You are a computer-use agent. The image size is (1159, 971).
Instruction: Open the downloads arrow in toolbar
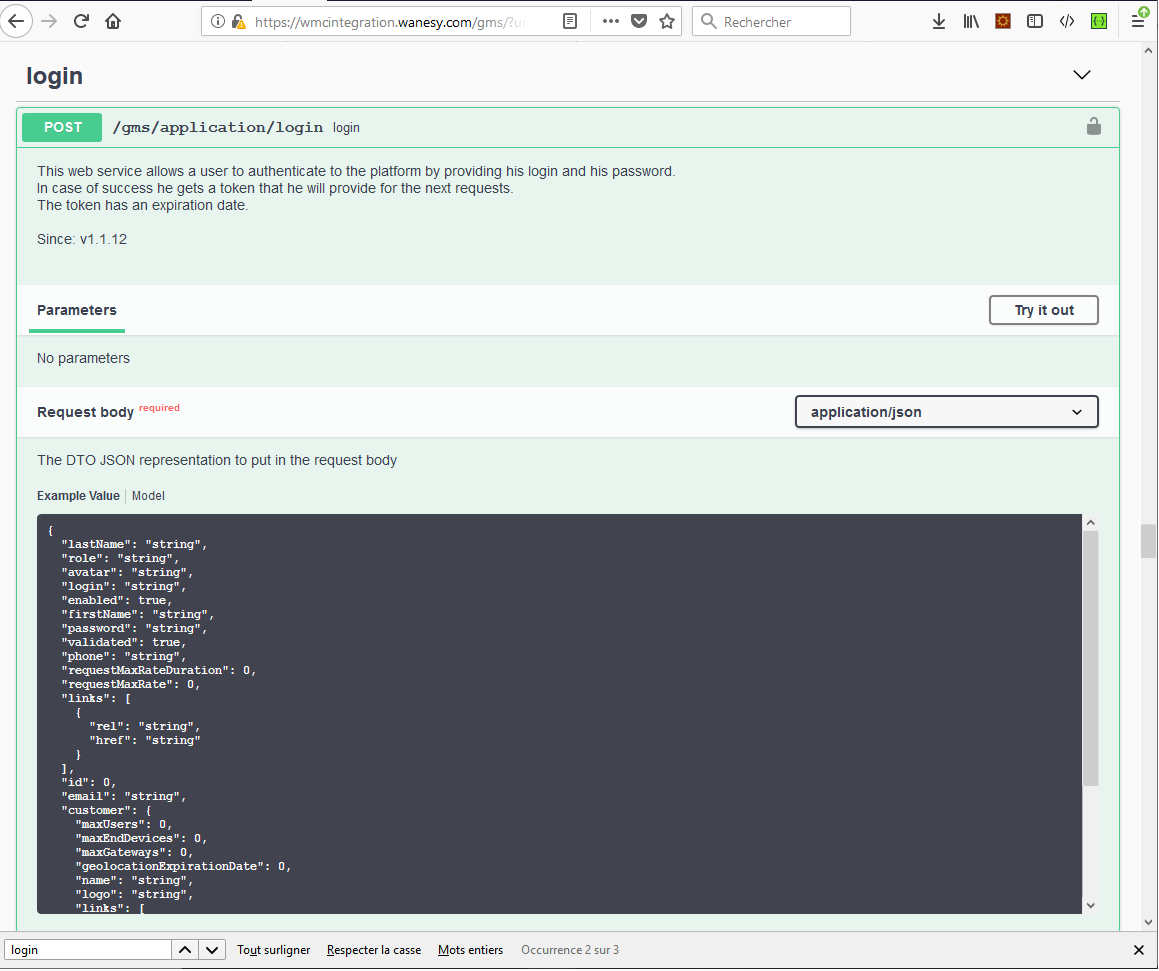coord(938,21)
